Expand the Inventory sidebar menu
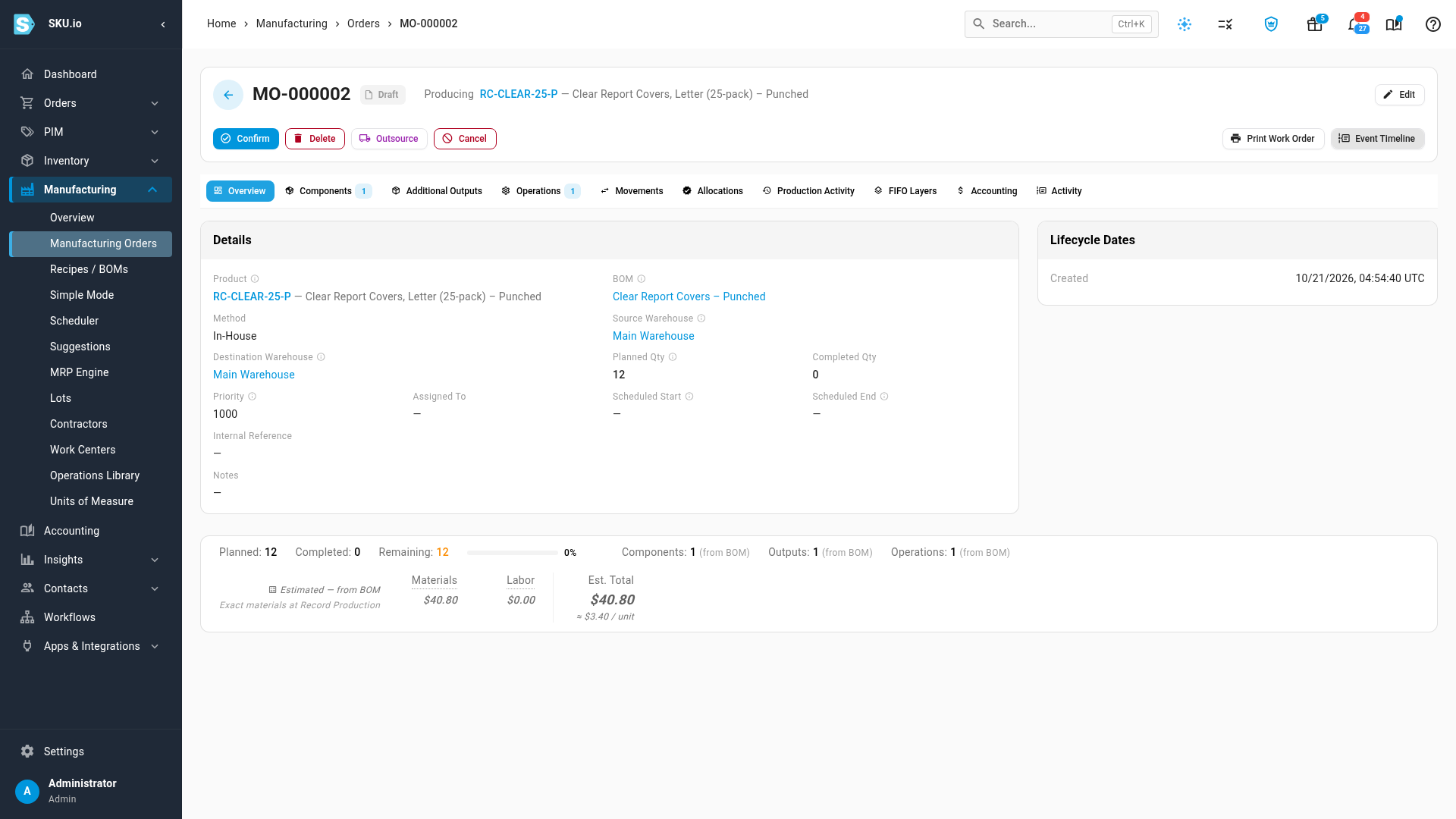 pos(91,161)
